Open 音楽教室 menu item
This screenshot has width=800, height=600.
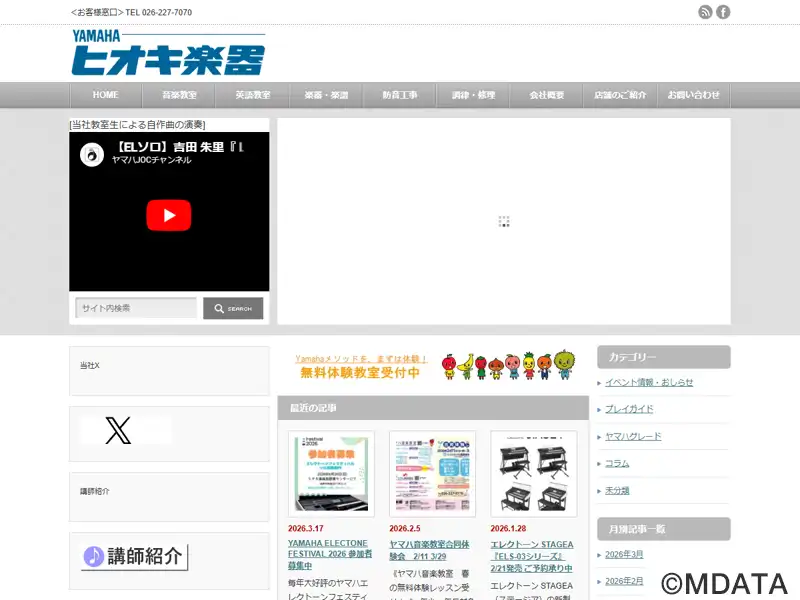(179, 95)
